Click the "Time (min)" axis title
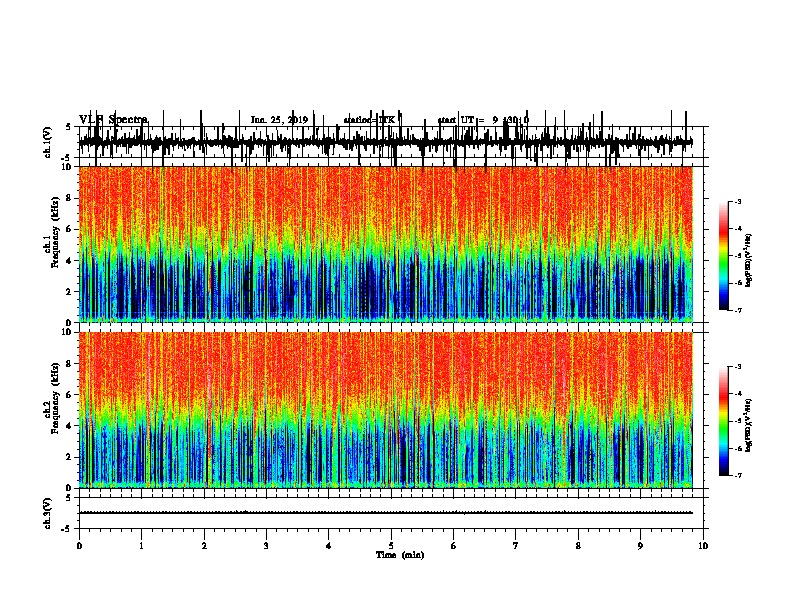Screen dimensions: 792x612 click(400, 555)
